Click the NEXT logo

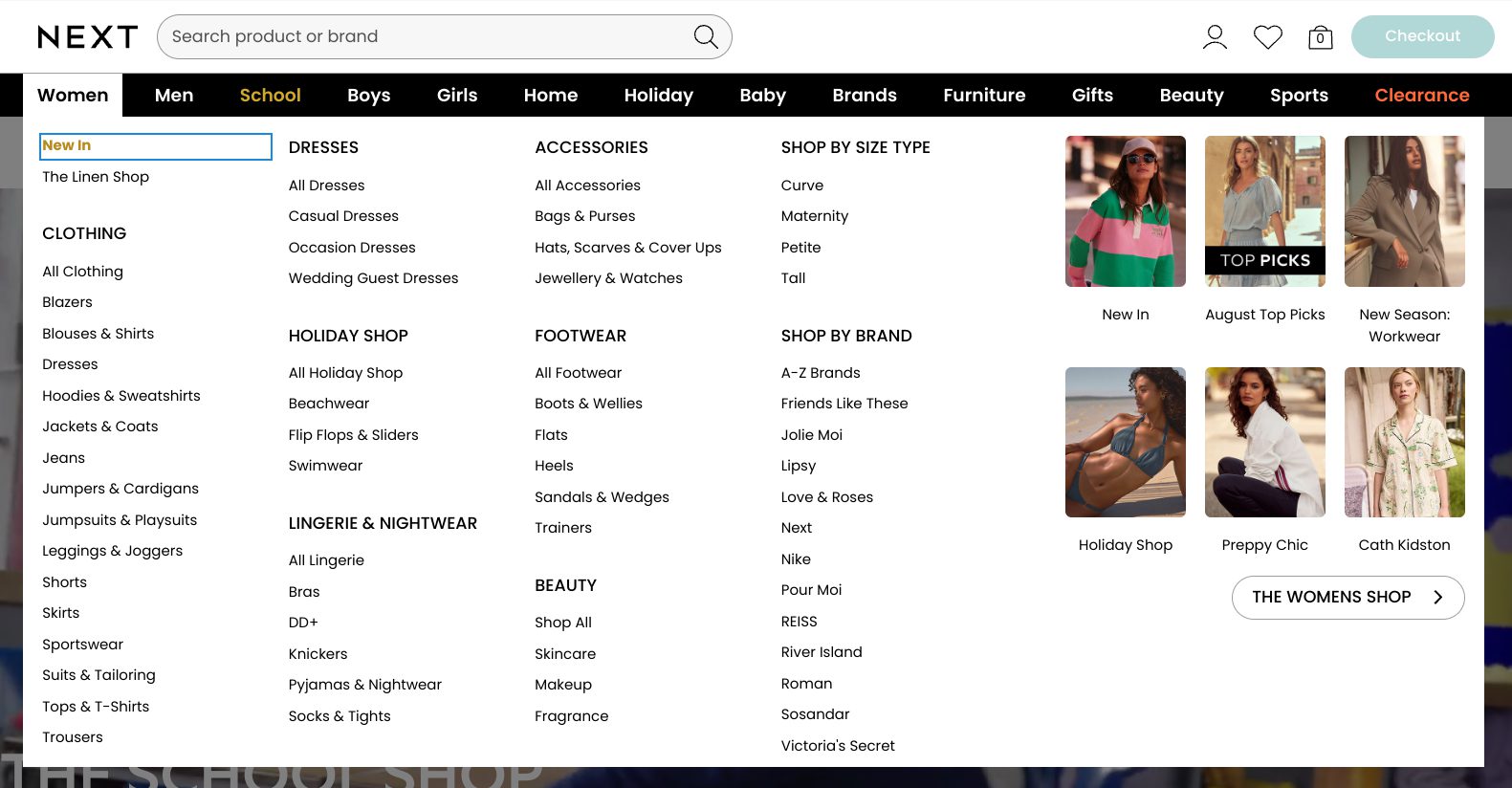click(x=87, y=37)
